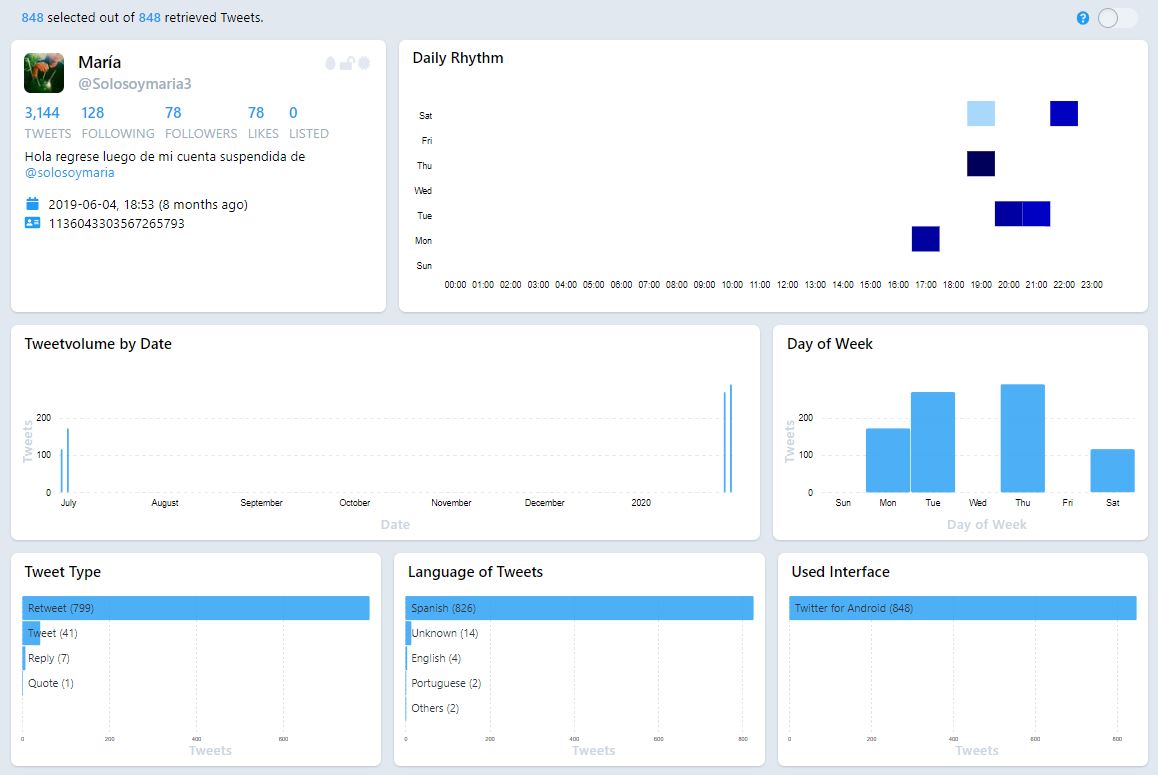The image size is (1158, 775).
Task: Click the Tuesday 20:00 heatmap cell
Action: click(1008, 214)
